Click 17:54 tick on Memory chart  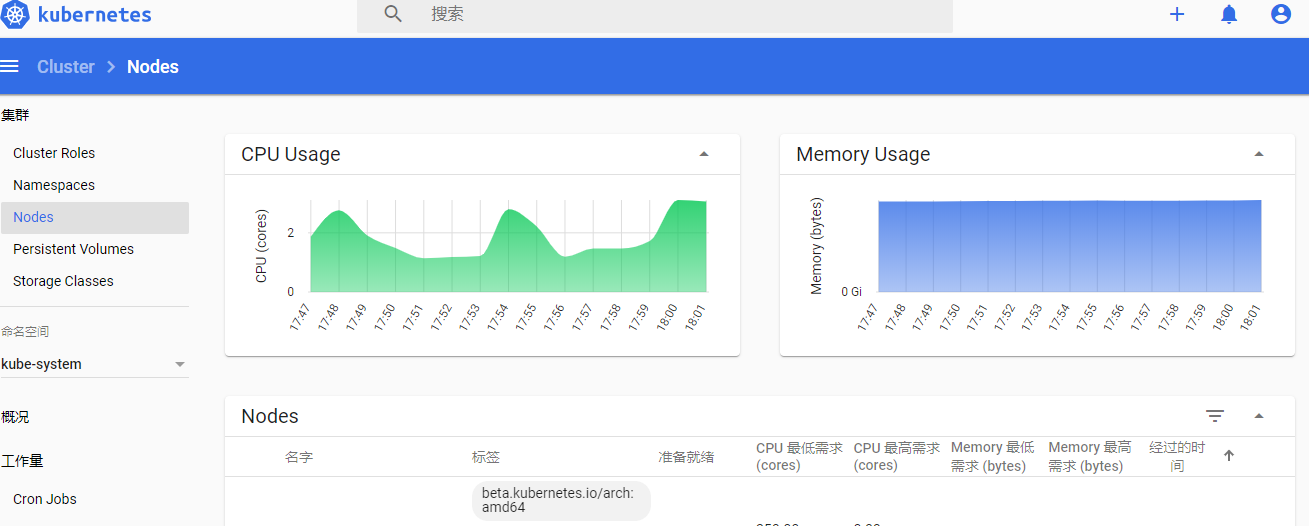pyautogui.click(x=1060, y=316)
